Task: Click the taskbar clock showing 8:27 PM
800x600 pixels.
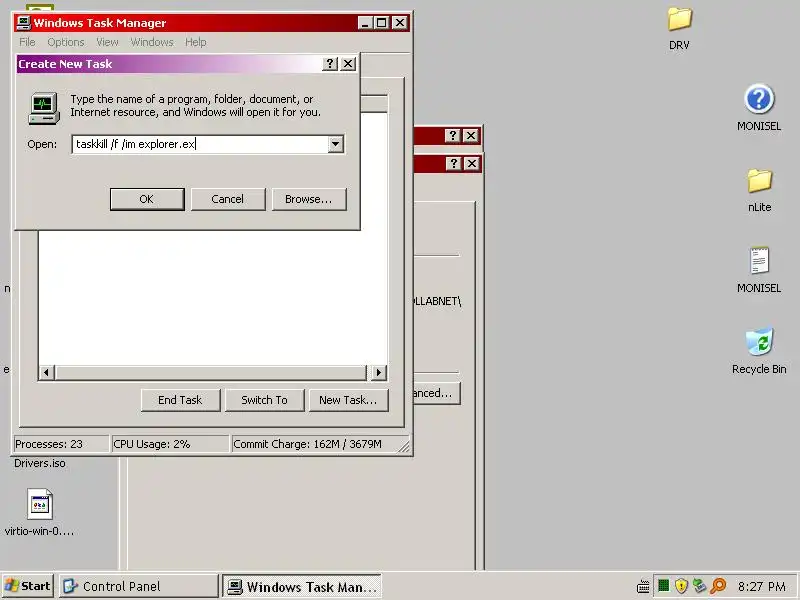Action: [762, 586]
